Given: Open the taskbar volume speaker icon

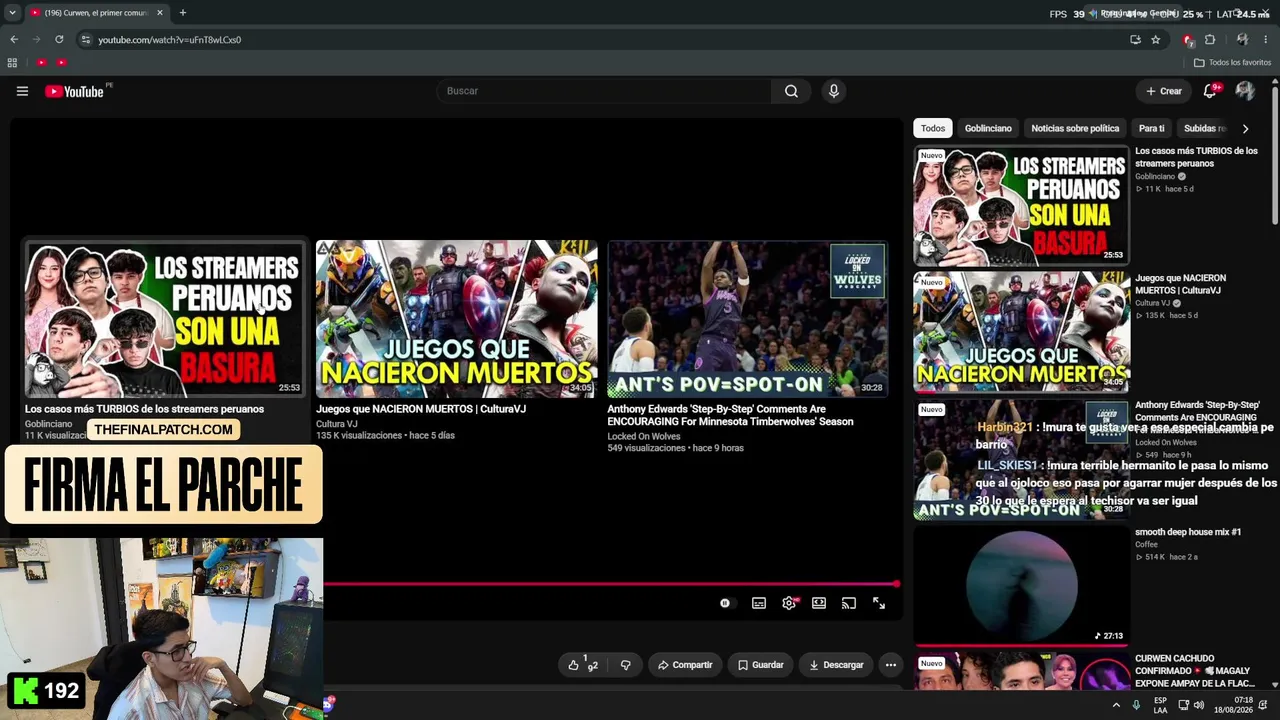Looking at the screenshot, I should (x=1199, y=705).
